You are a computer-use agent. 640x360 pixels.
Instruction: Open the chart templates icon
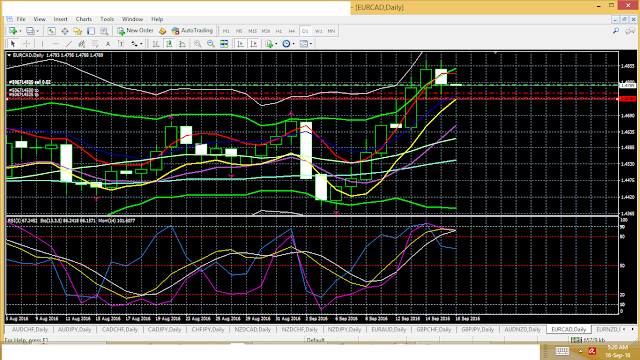point(304,44)
